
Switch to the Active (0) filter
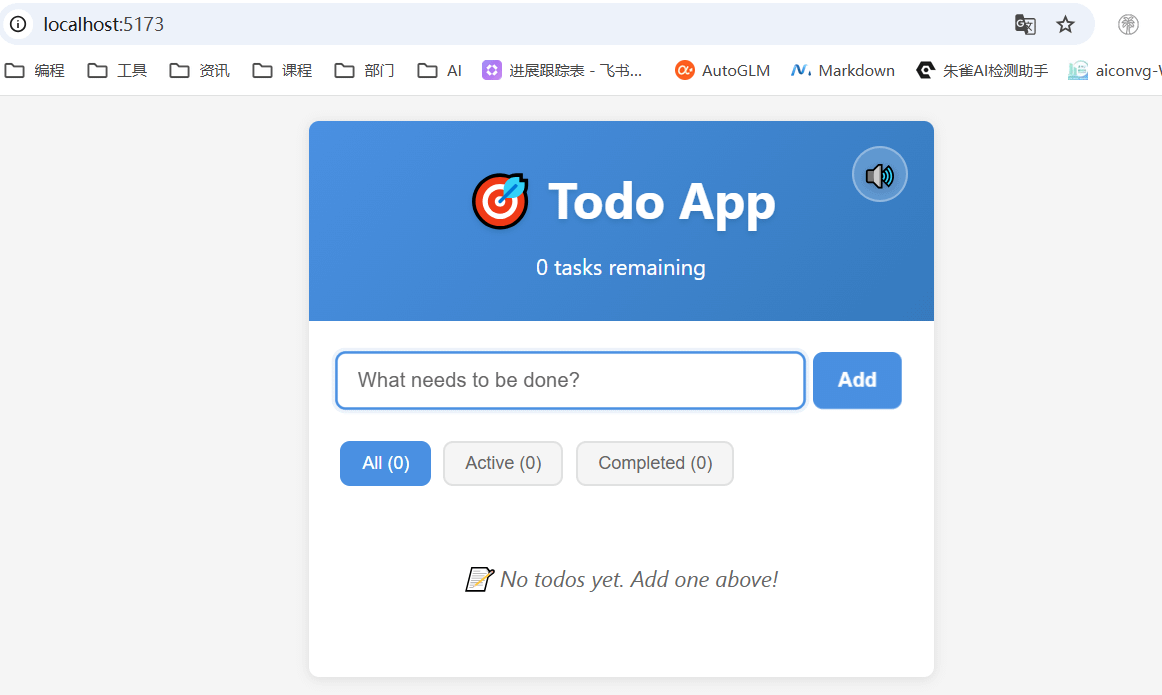point(503,463)
